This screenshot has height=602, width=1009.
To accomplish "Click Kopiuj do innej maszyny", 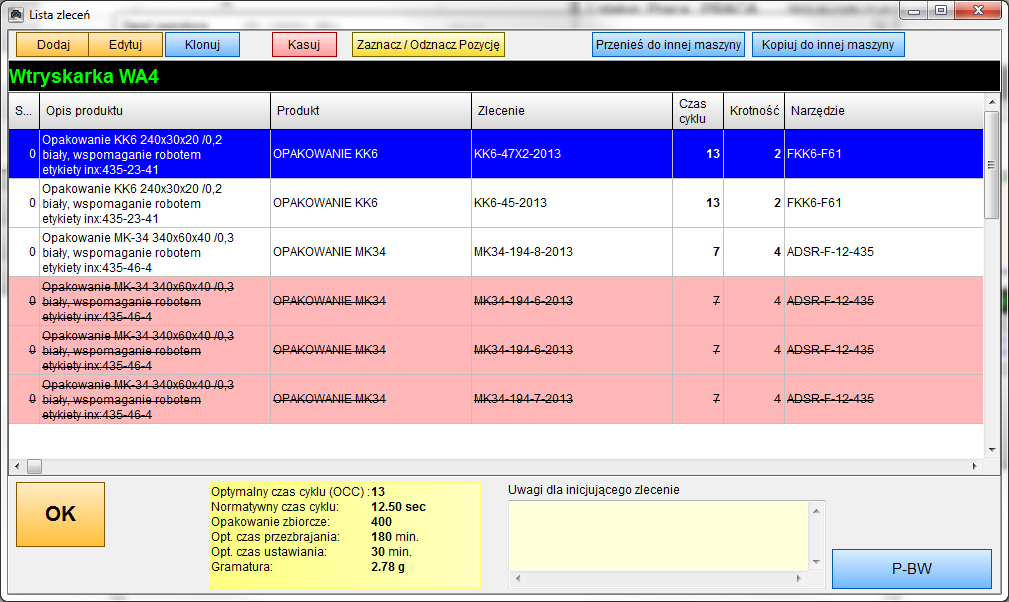I will (828, 45).
